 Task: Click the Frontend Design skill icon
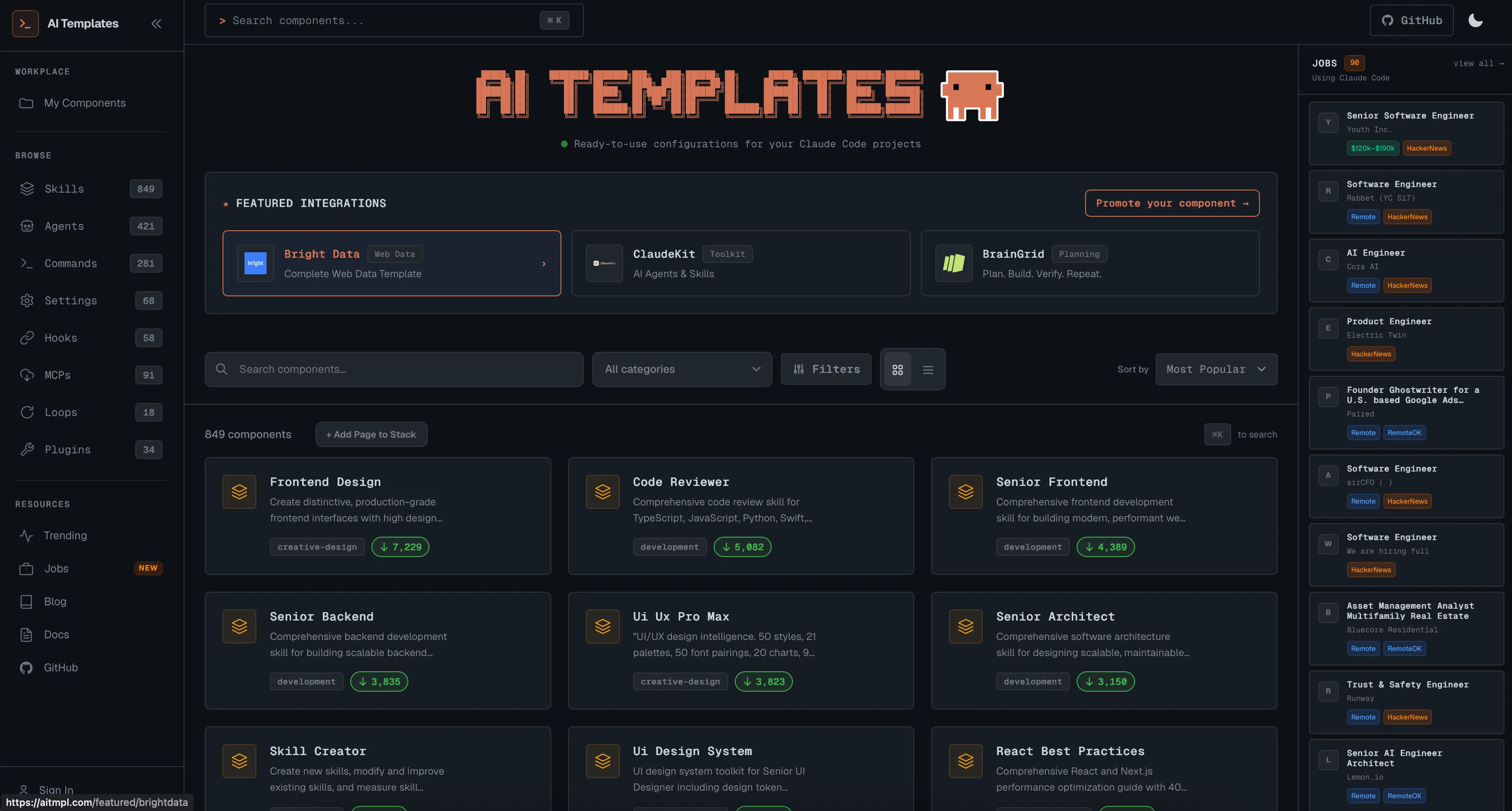point(239,491)
